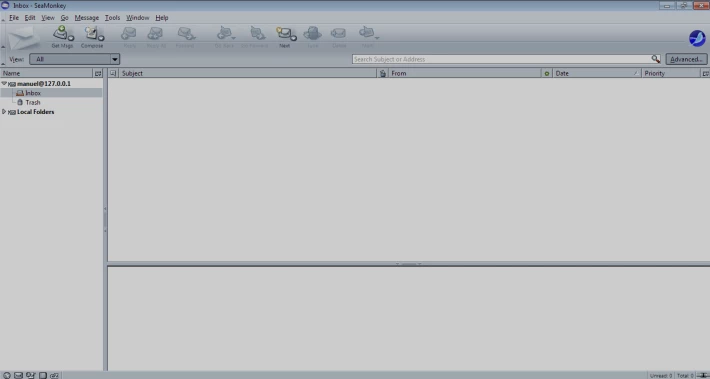Viewport: 710px width, 379px height.
Task: Click the thread column header icon
Action: (x=113, y=73)
